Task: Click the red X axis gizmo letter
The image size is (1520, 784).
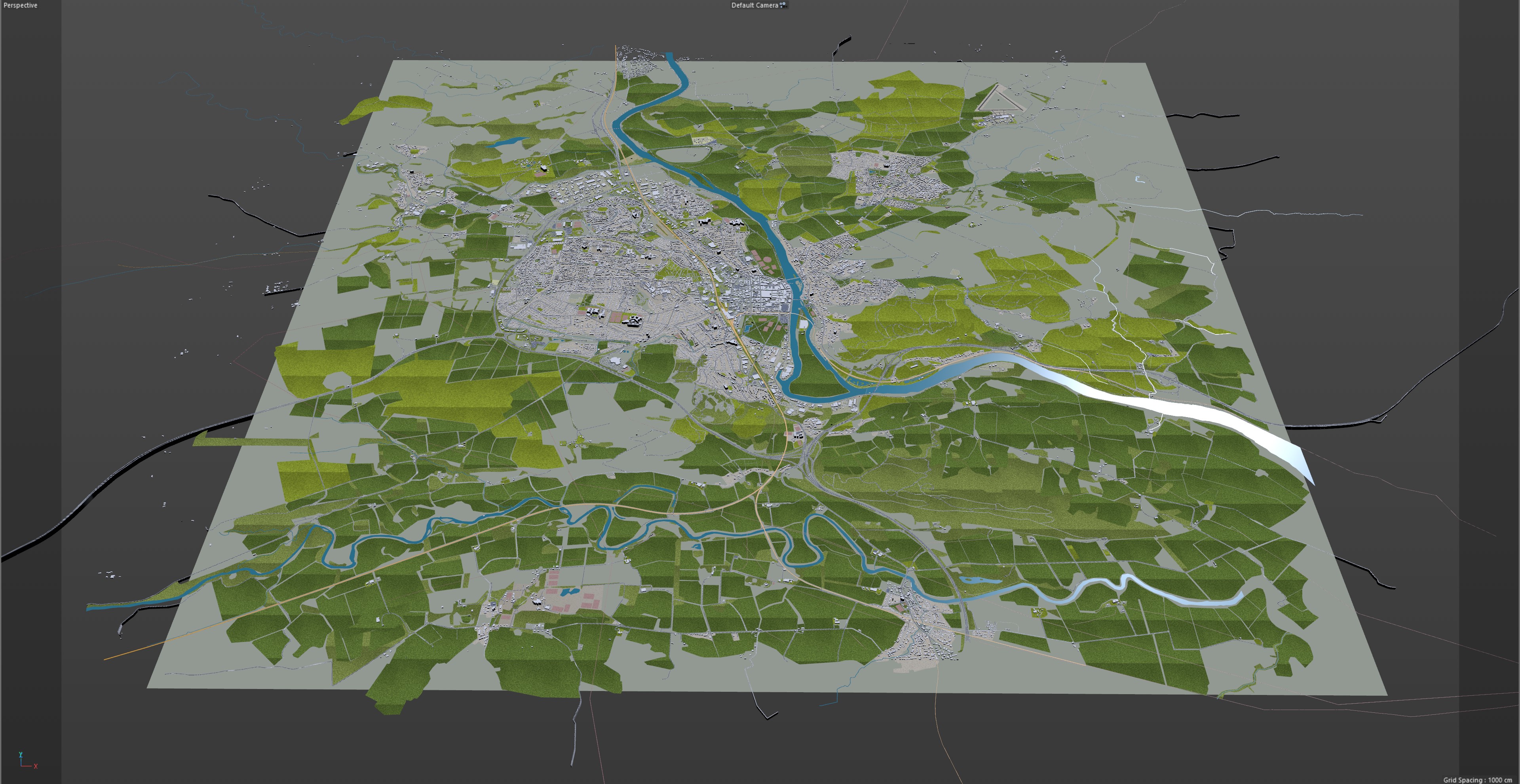Action: click(x=35, y=766)
